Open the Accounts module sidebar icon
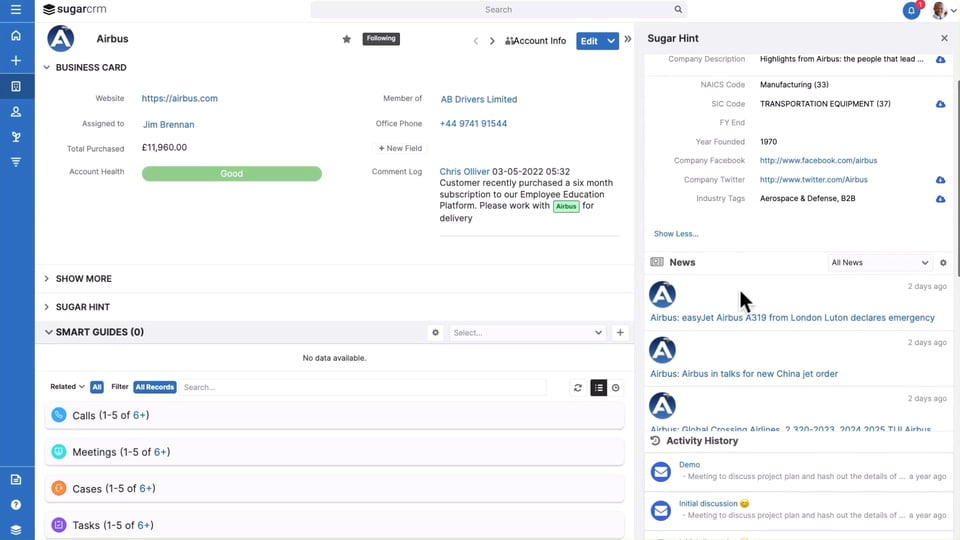This screenshot has height=540, width=960. click(x=16, y=86)
